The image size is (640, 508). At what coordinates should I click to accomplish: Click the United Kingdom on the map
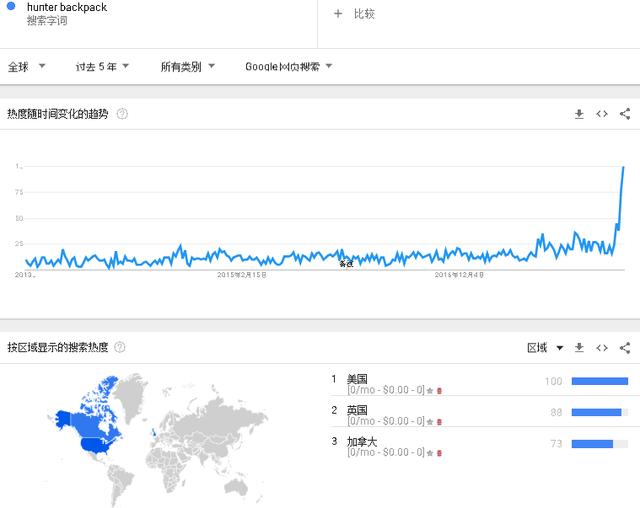click(153, 432)
